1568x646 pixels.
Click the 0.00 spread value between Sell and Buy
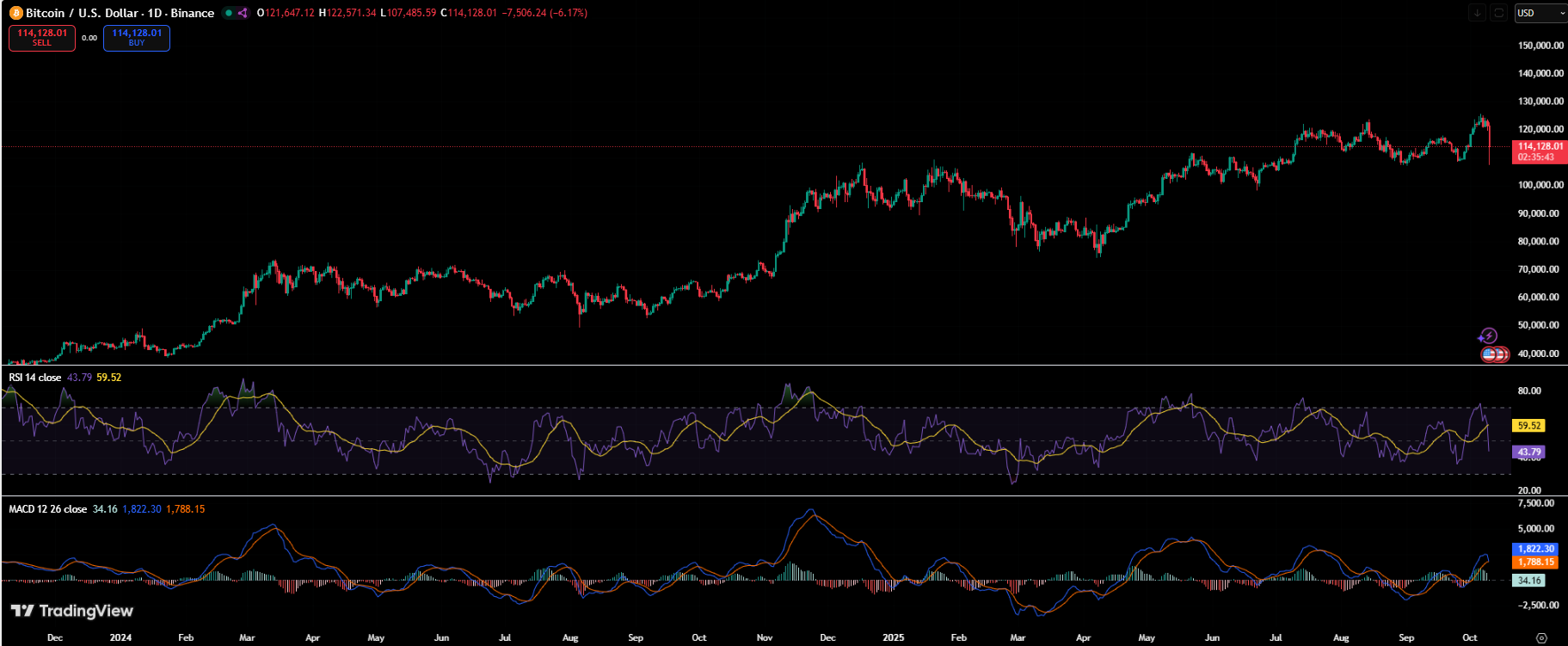click(89, 38)
